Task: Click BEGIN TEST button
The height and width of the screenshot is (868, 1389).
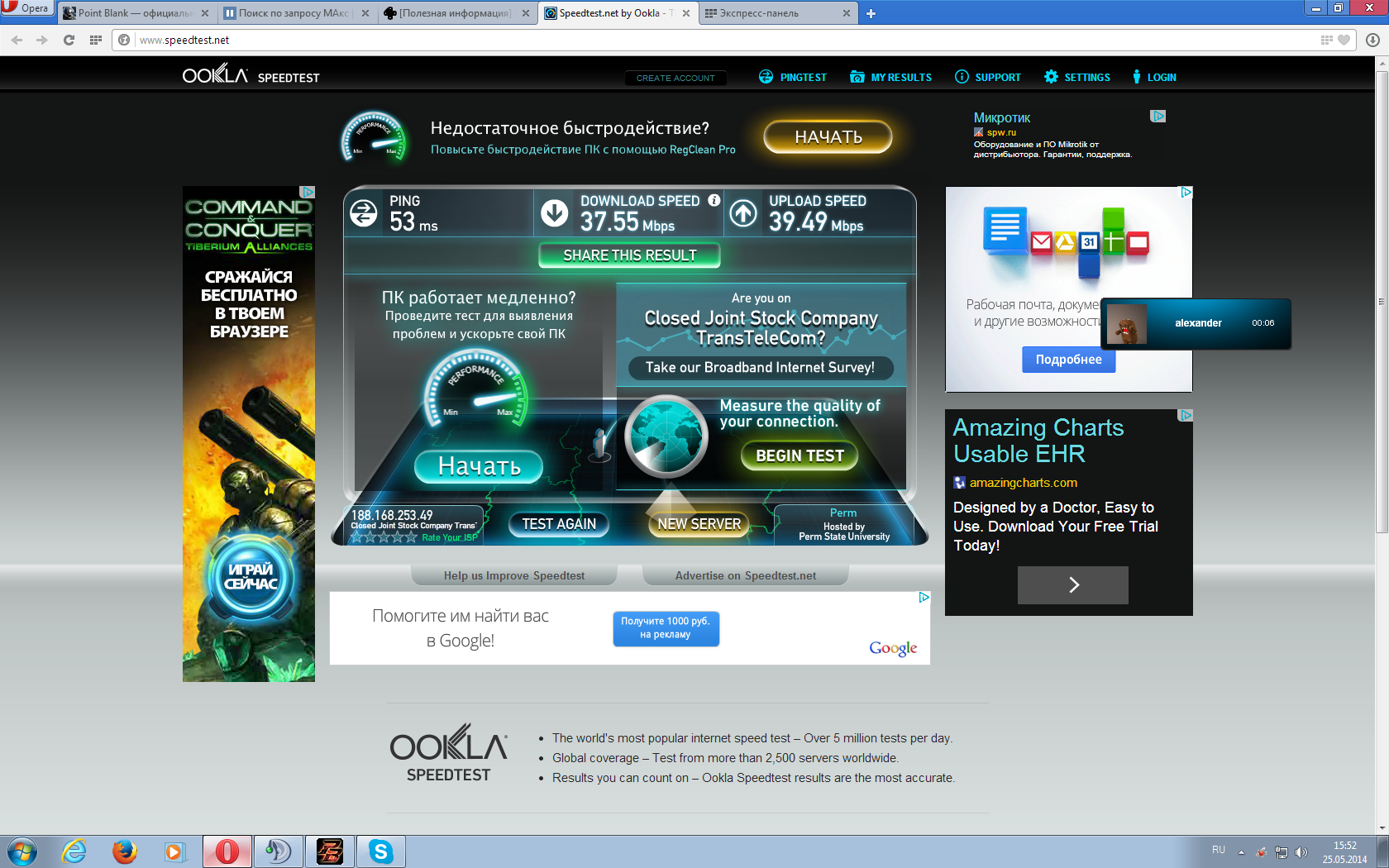Action: pyautogui.click(x=800, y=455)
